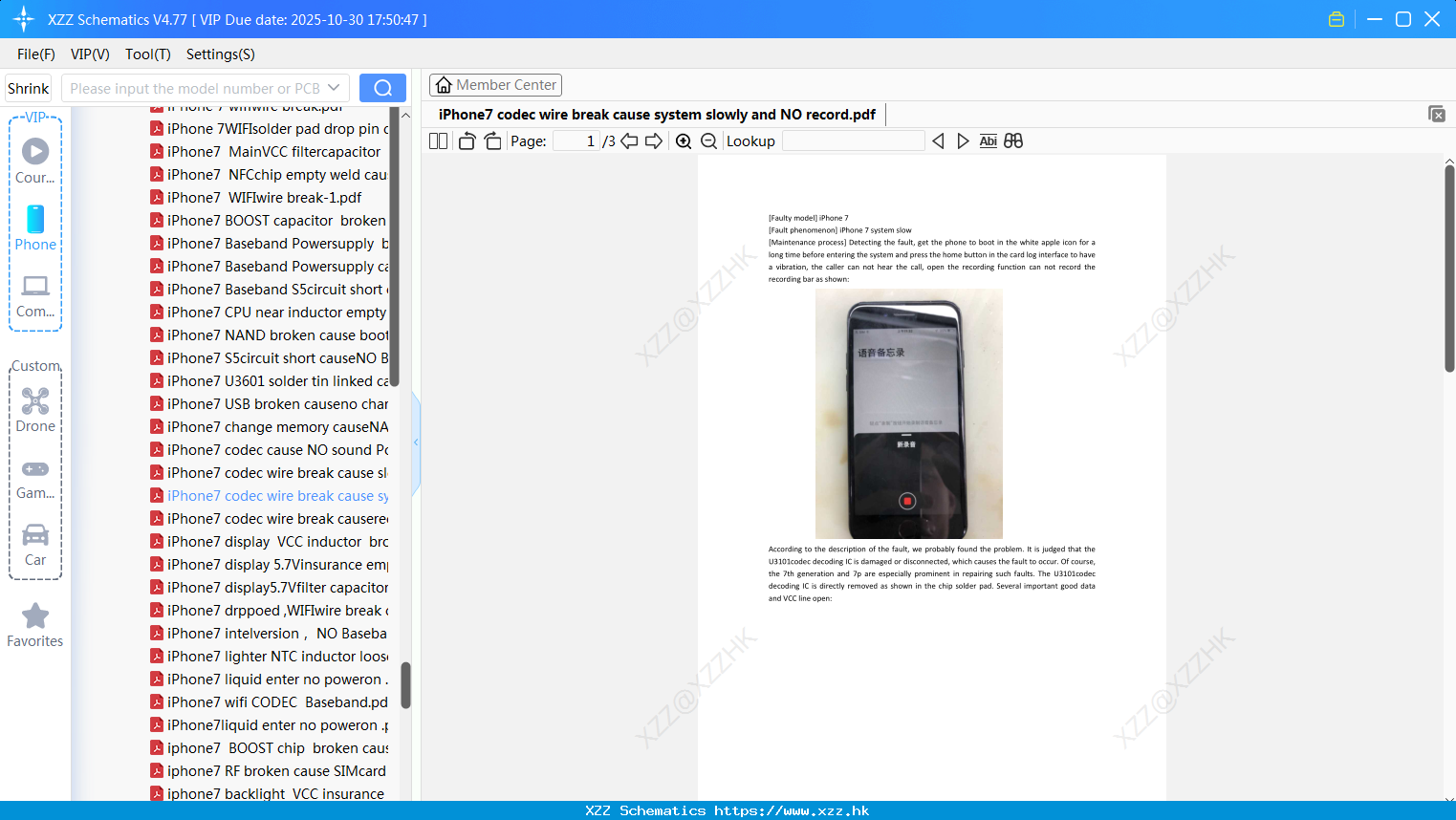
Task: Rotate page clockwise
Action: (492, 141)
